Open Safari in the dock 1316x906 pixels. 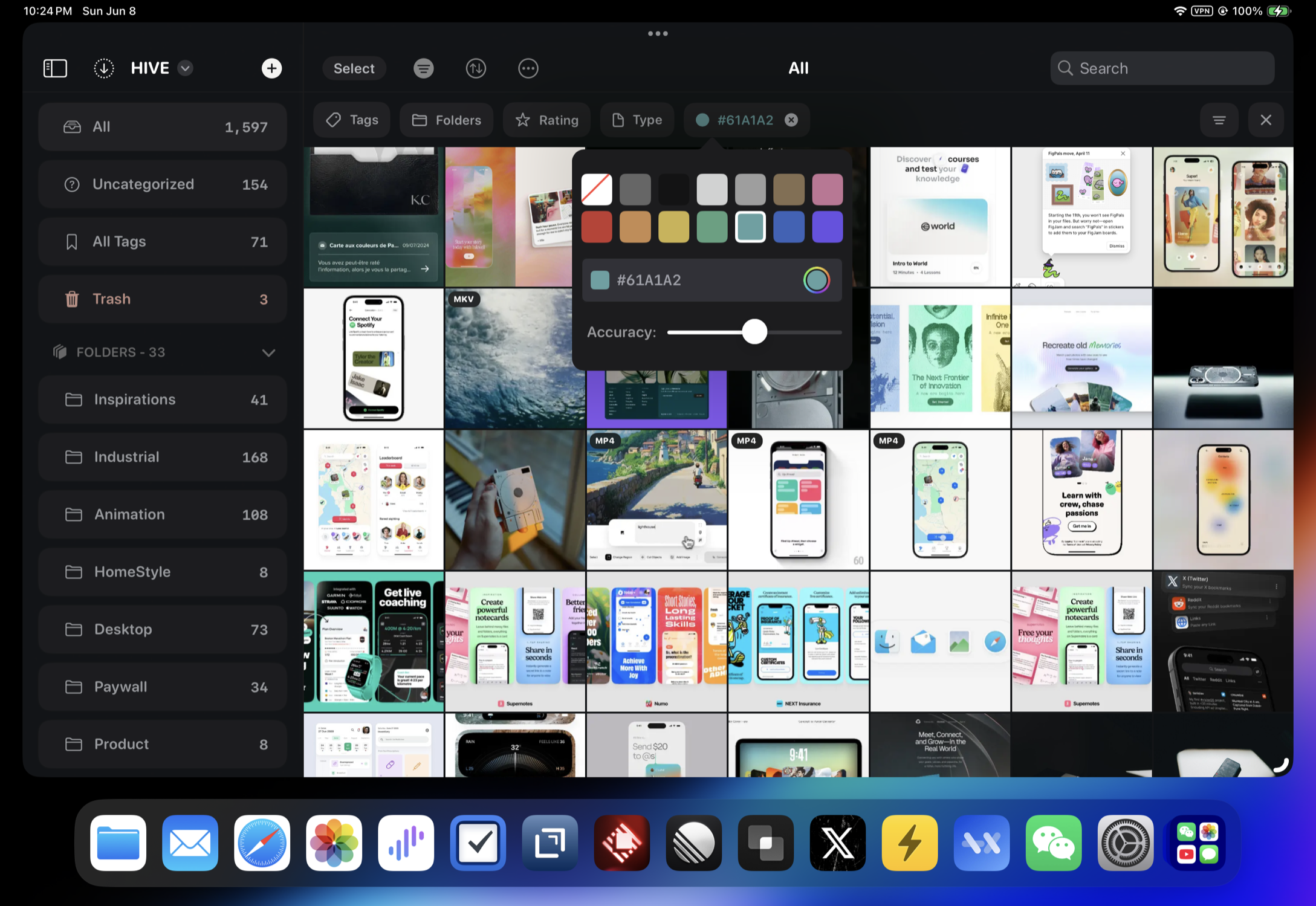point(262,843)
